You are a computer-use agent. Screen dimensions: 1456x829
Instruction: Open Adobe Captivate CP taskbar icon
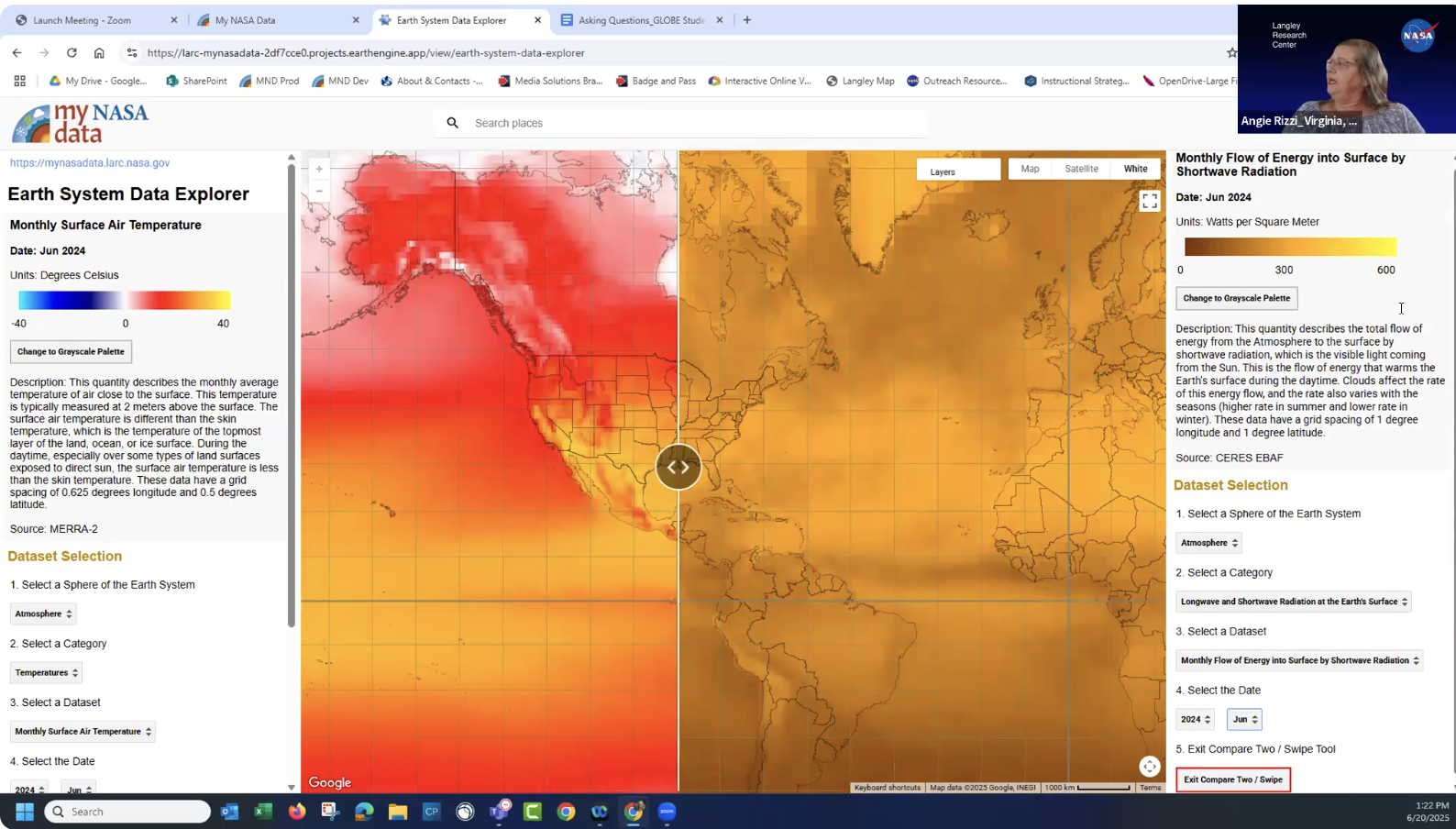coord(432,812)
